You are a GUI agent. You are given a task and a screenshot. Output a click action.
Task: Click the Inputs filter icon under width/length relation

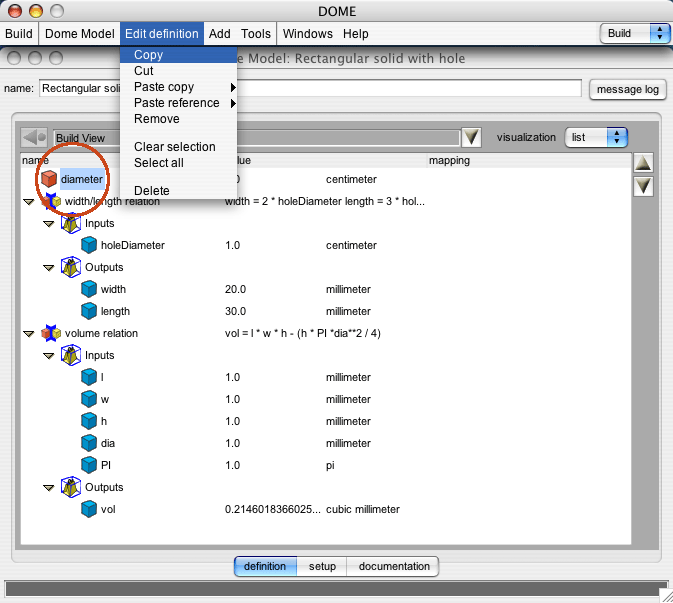[x=71, y=223]
